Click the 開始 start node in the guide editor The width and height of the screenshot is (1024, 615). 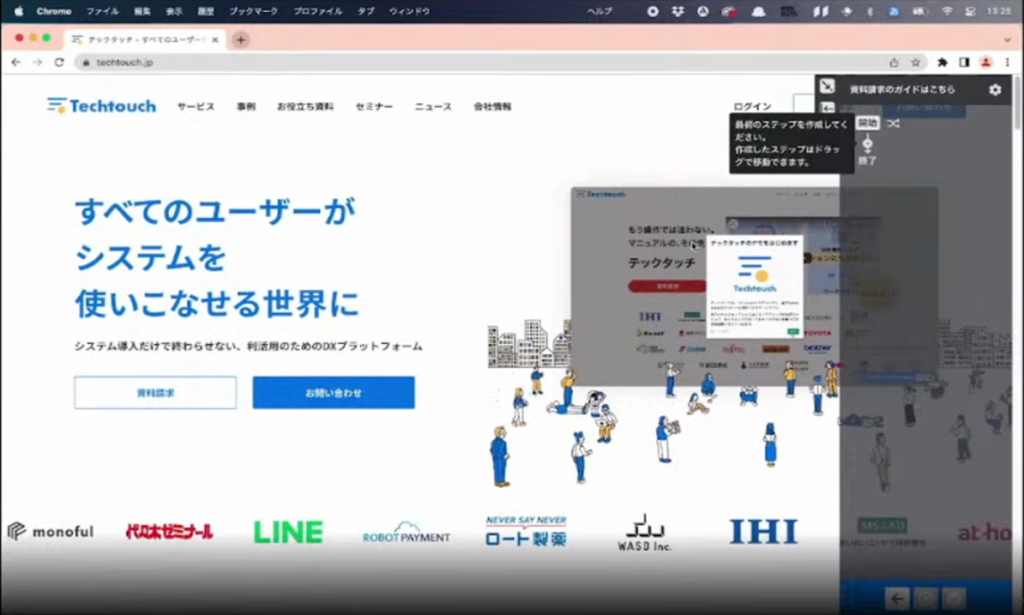(867, 123)
